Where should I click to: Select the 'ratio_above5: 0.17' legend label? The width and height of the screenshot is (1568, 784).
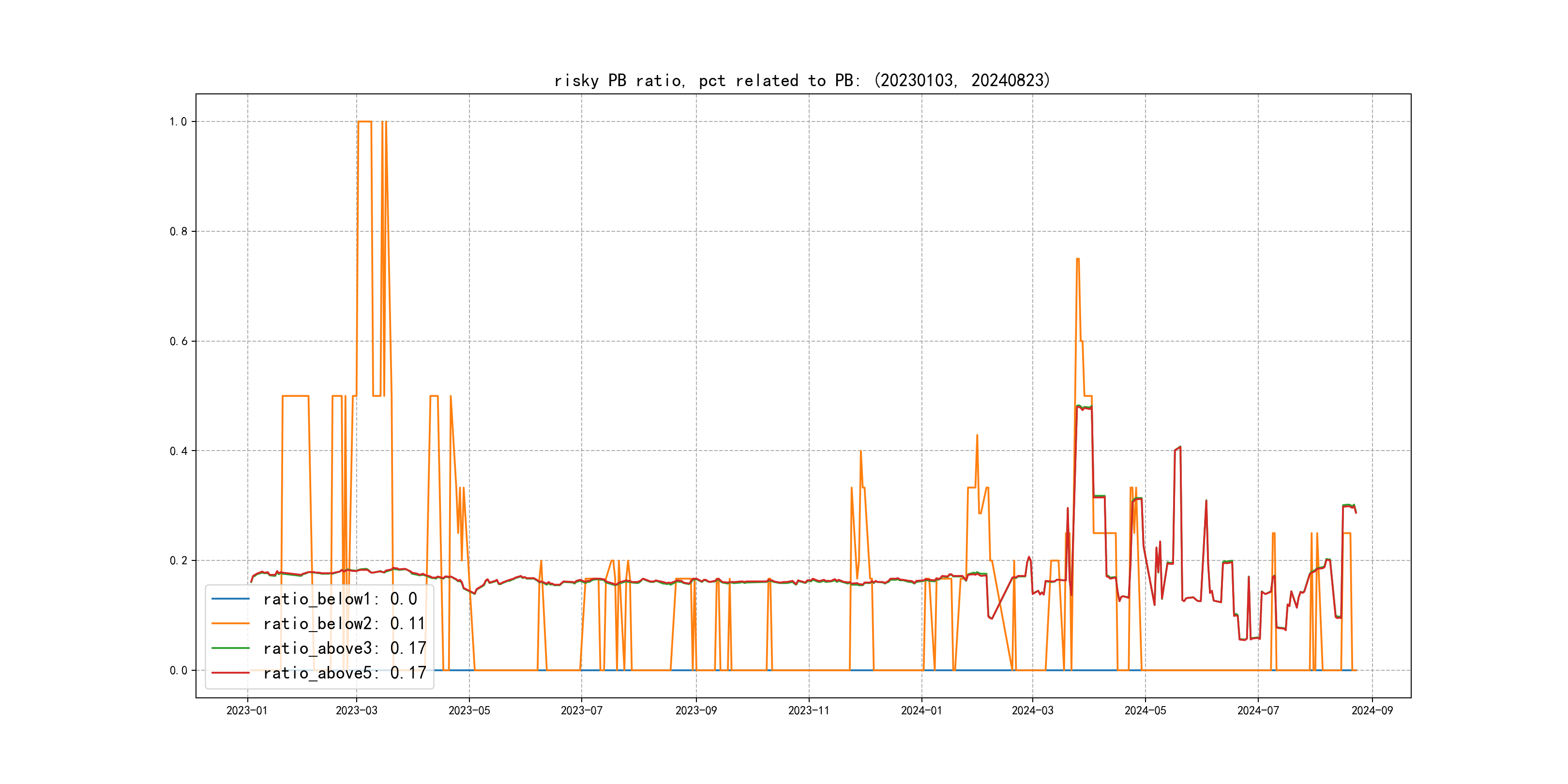[344, 673]
